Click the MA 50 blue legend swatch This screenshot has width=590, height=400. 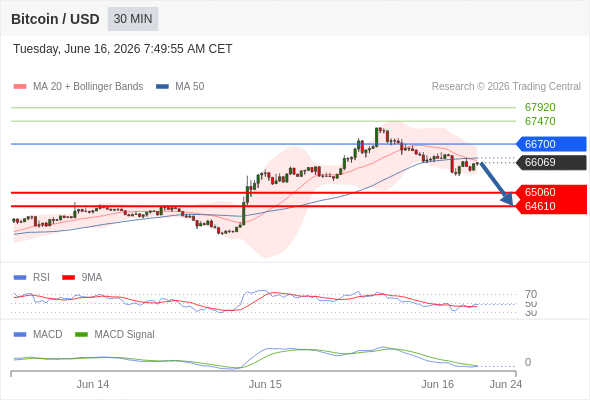(x=163, y=87)
